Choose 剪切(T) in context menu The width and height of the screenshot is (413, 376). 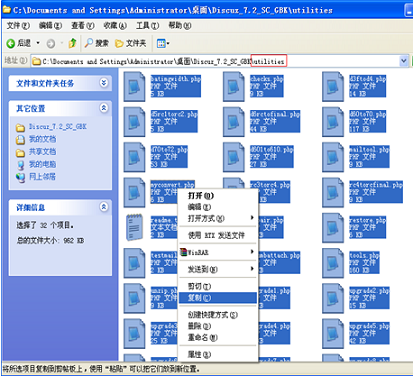(218, 286)
